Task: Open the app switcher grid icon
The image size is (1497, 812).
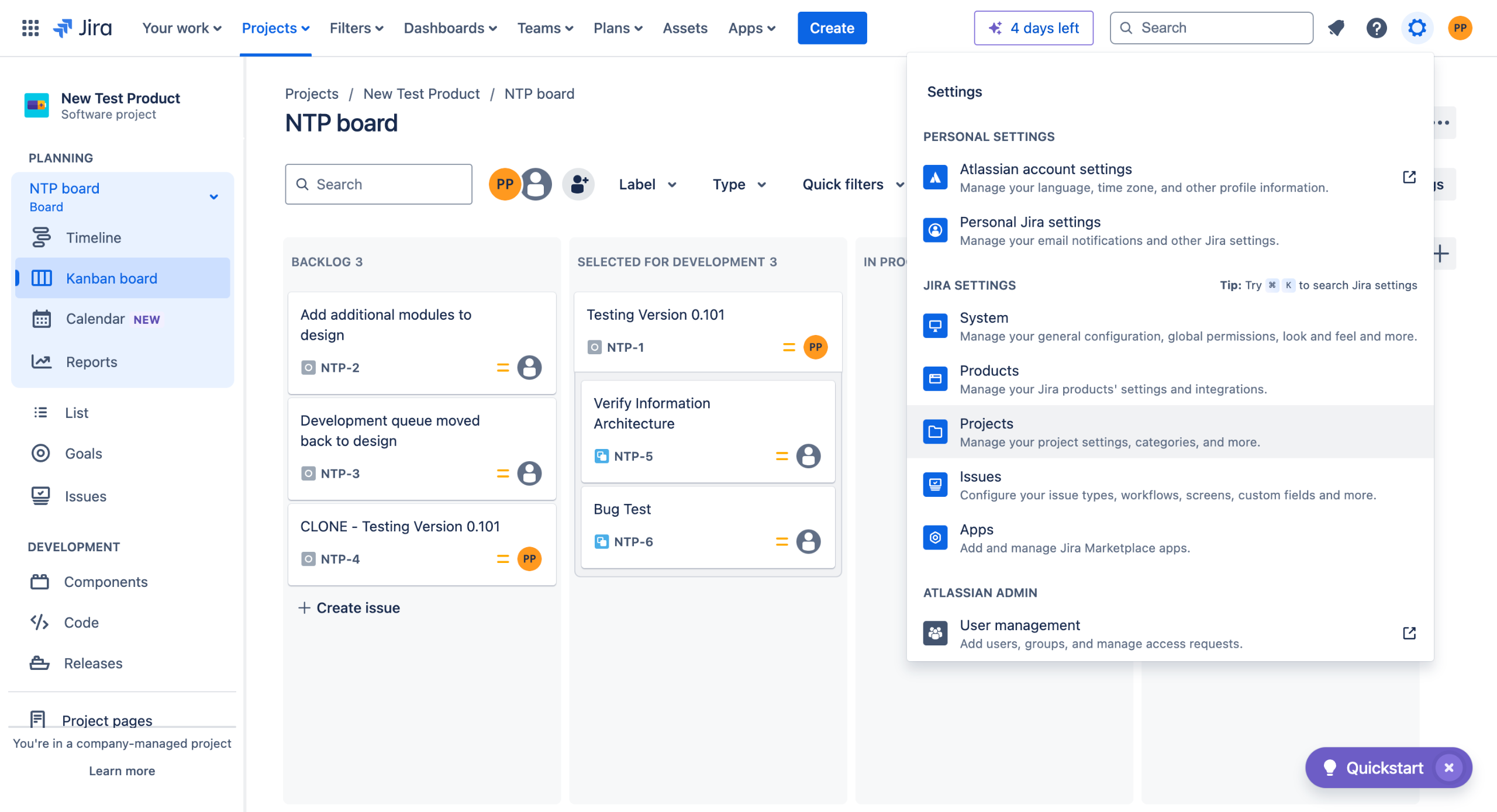Action: pyautogui.click(x=30, y=27)
